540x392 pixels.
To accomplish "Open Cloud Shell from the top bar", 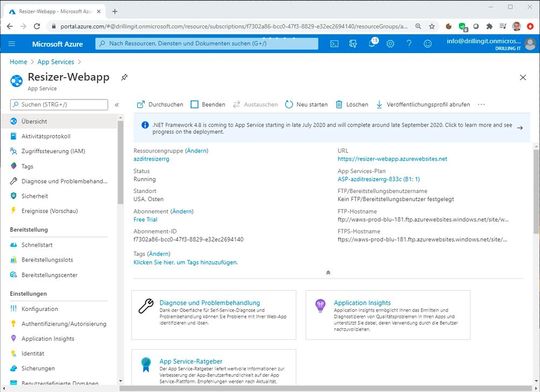I will (x=334, y=44).
